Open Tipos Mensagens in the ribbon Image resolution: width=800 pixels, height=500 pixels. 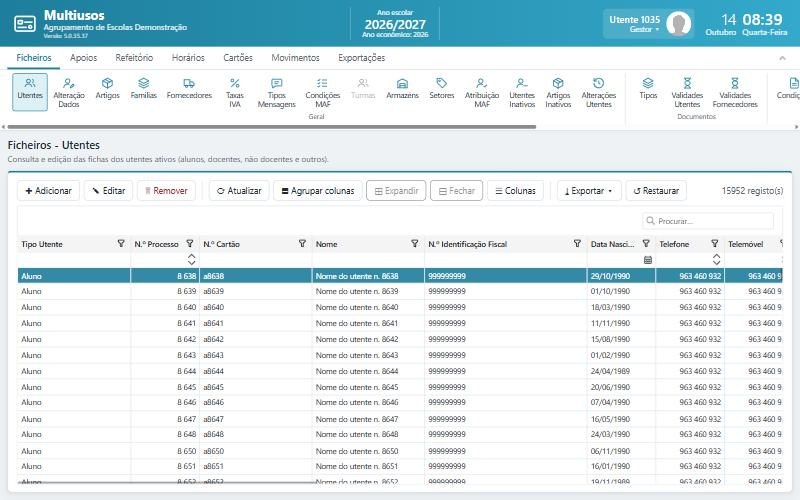point(277,92)
